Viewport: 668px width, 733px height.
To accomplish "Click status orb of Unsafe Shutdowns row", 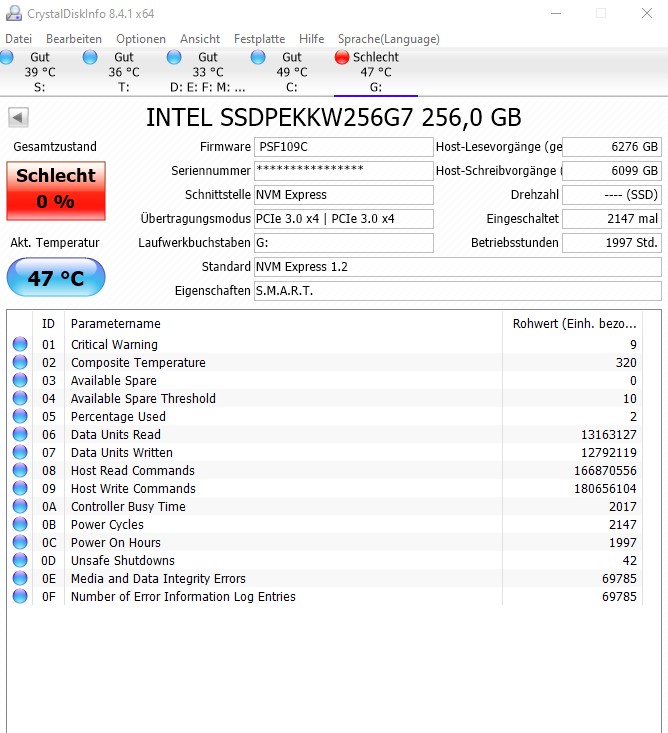I will (x=20, y=561).
